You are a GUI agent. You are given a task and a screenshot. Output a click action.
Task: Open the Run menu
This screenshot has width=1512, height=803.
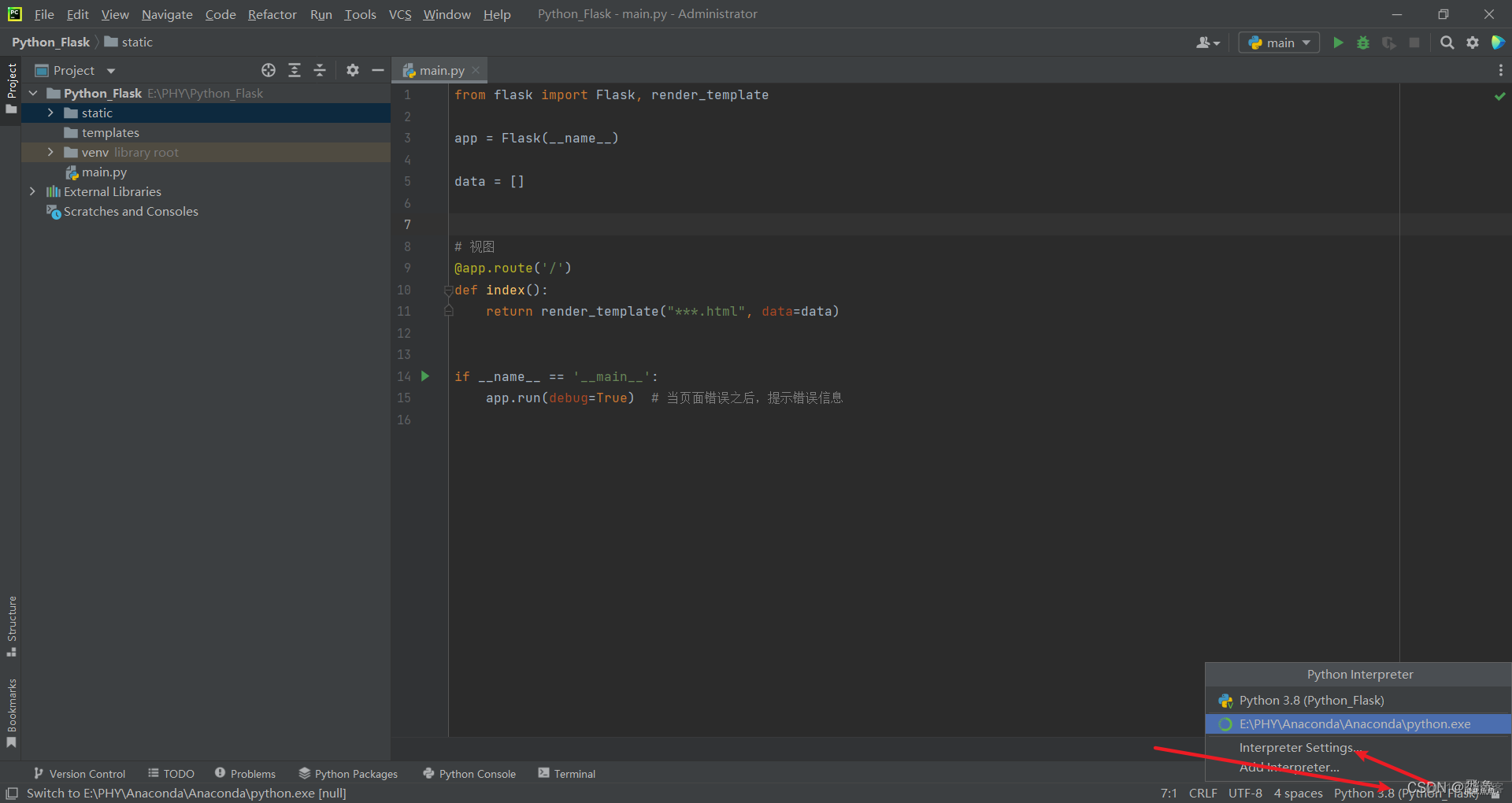point(321,14)
